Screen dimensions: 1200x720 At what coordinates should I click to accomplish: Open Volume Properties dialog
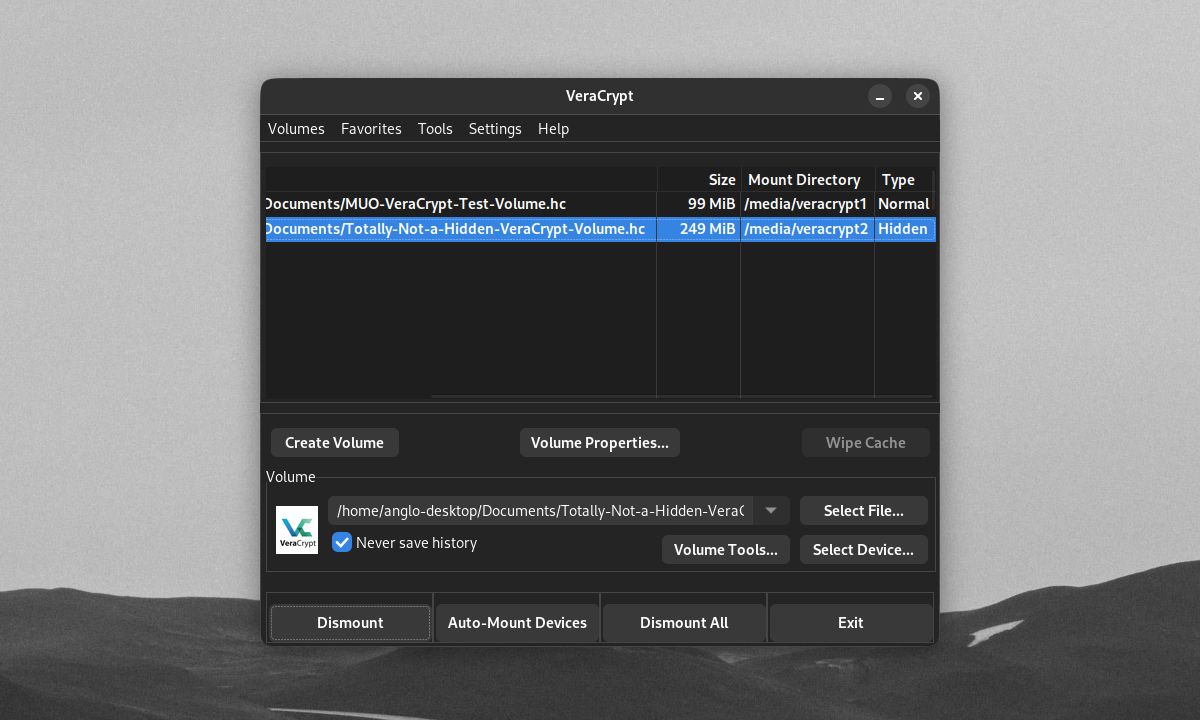point(600,443)
